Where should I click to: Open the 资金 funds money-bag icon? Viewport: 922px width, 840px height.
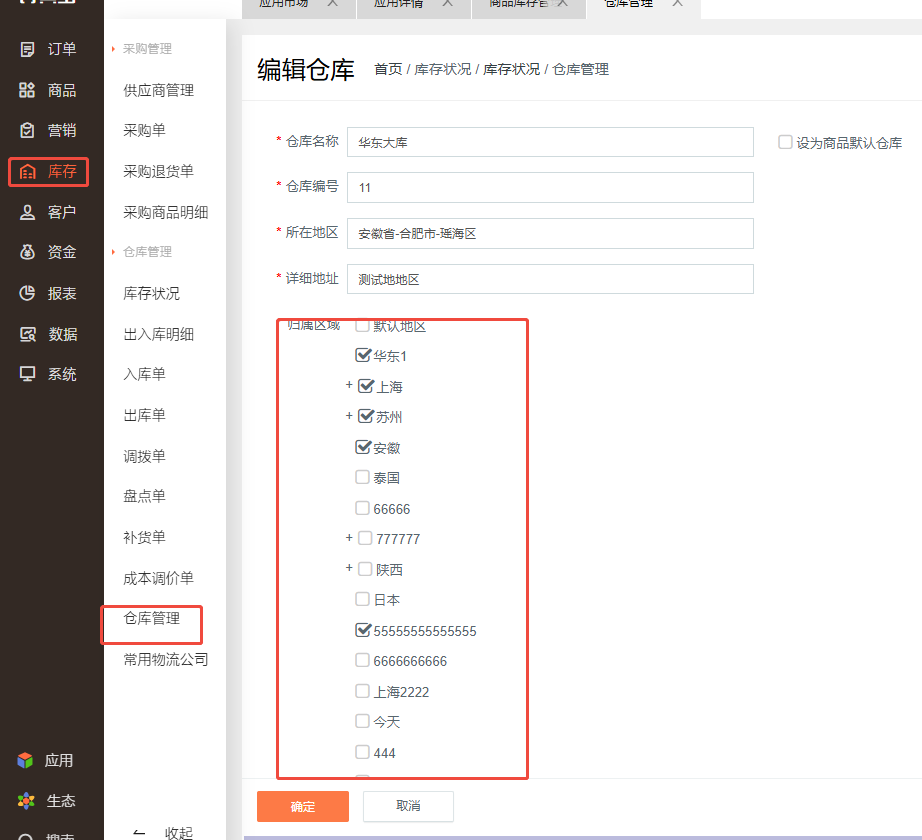tap(27, 252)
